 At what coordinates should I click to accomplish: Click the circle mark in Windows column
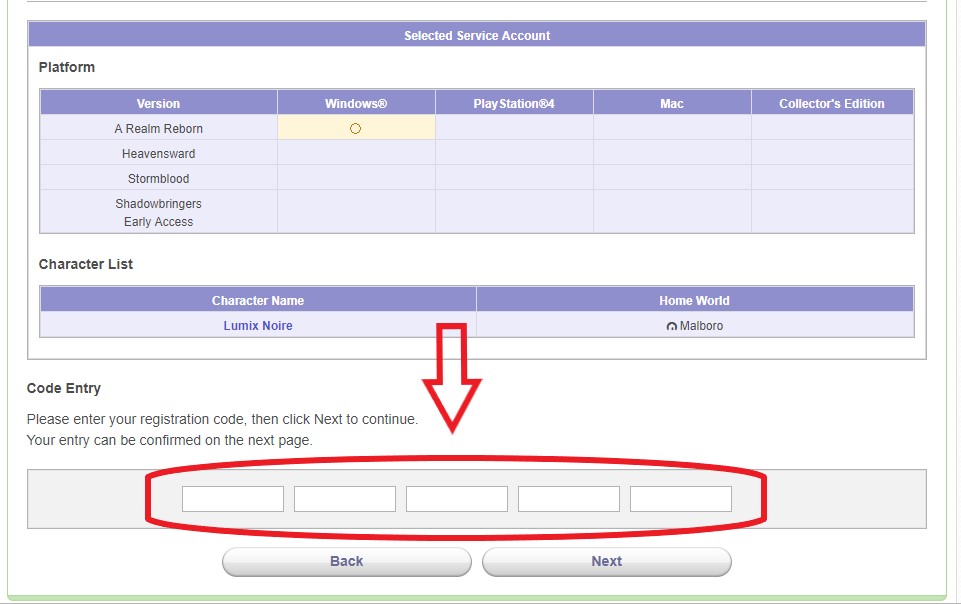(x=355, y=129)
